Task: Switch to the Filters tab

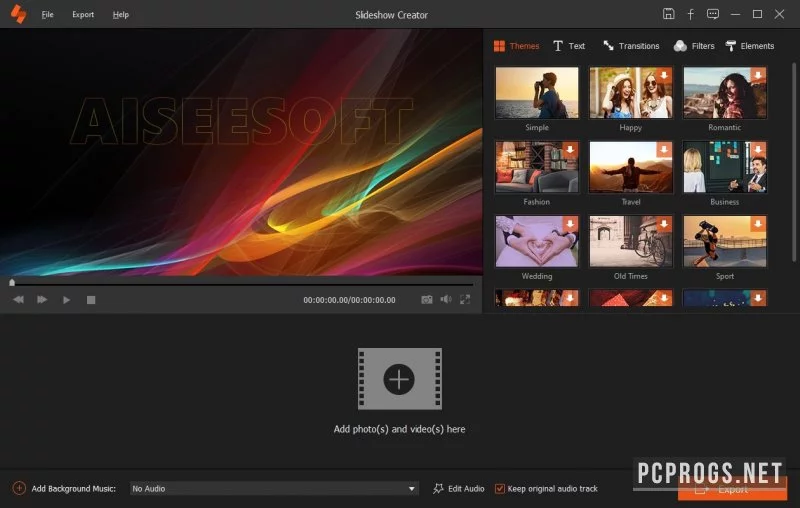Action: click(x=694, y=46)
